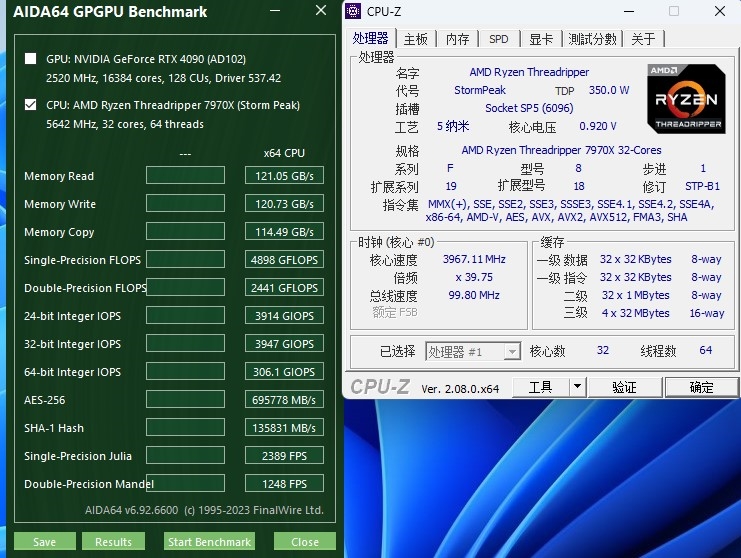741x558 pixels.
Task: Click the core voltage value 0.920 V
Action: (x=598, y=126)
